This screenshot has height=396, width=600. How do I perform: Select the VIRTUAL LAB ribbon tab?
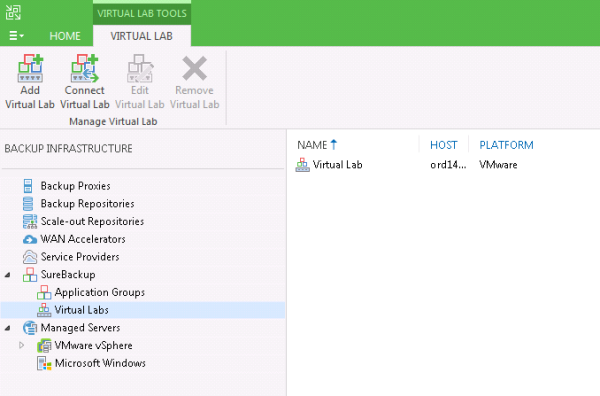[x=142, y=36]
